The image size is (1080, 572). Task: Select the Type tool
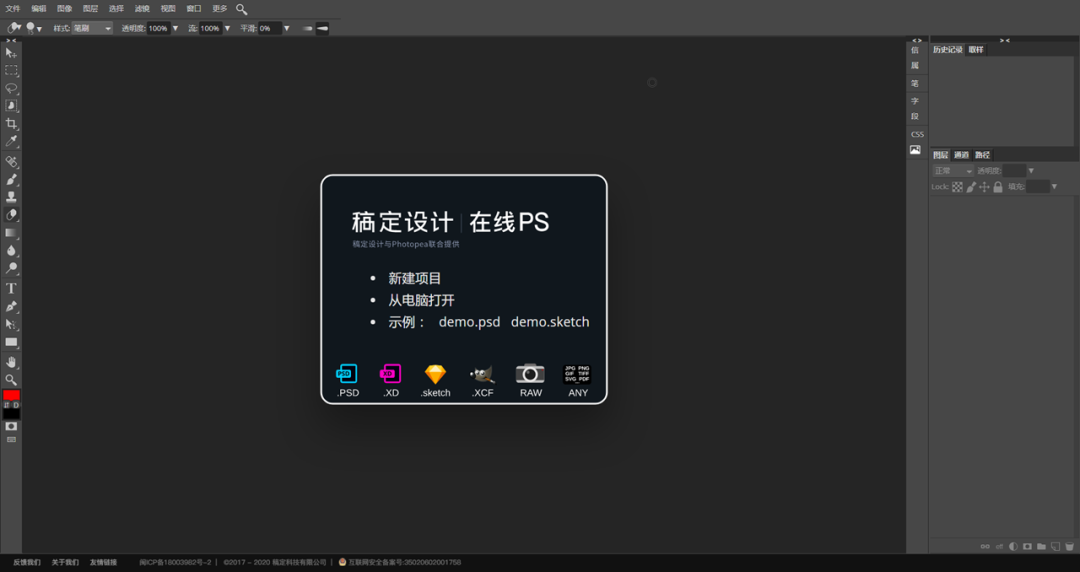[x=11, y=288]
